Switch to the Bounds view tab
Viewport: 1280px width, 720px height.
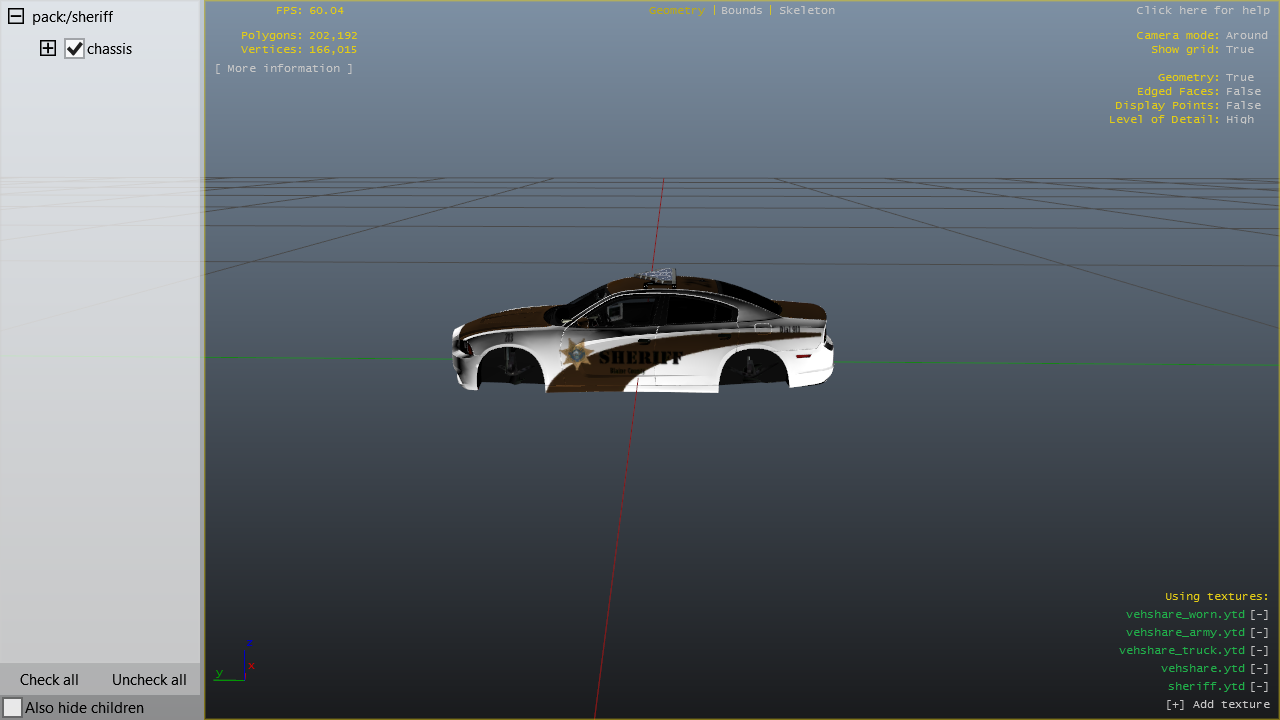coord(741,11)
